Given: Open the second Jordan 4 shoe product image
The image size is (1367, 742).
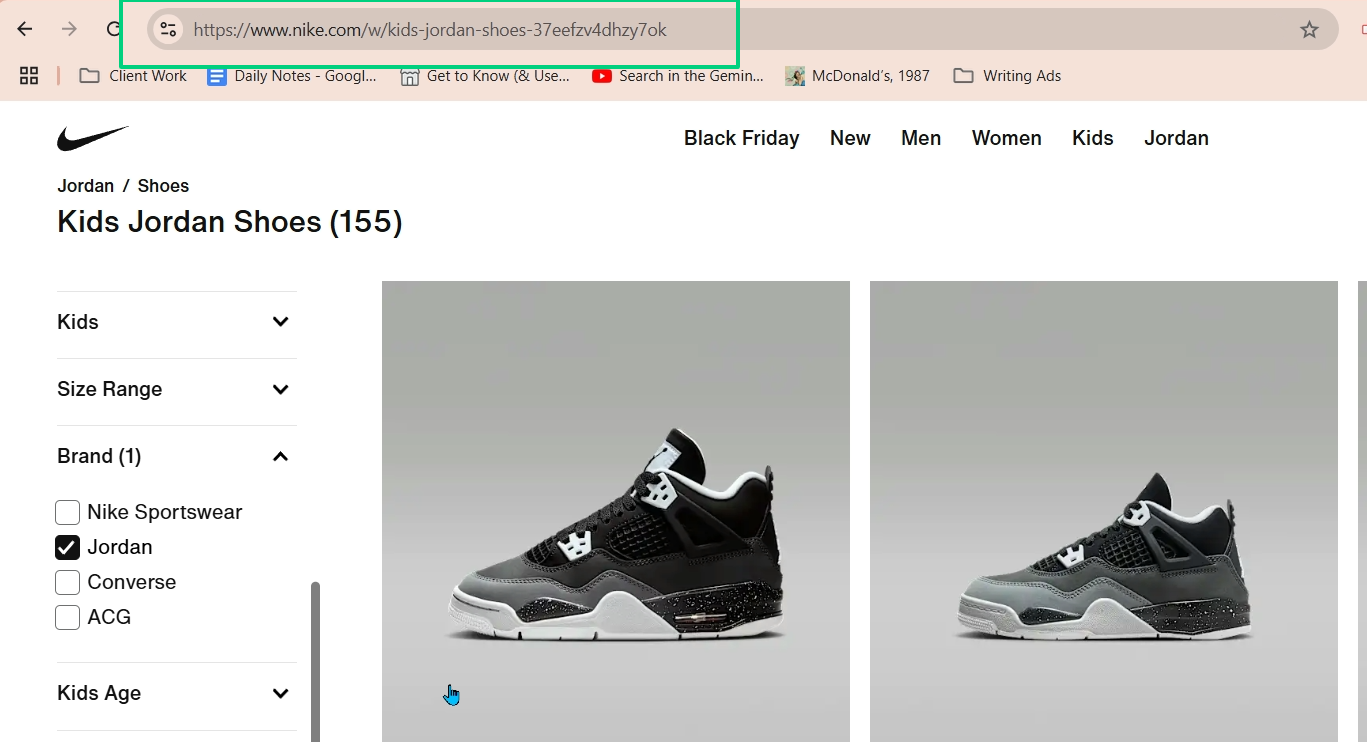Looking at the screenshot, I should pos(1104,511).
